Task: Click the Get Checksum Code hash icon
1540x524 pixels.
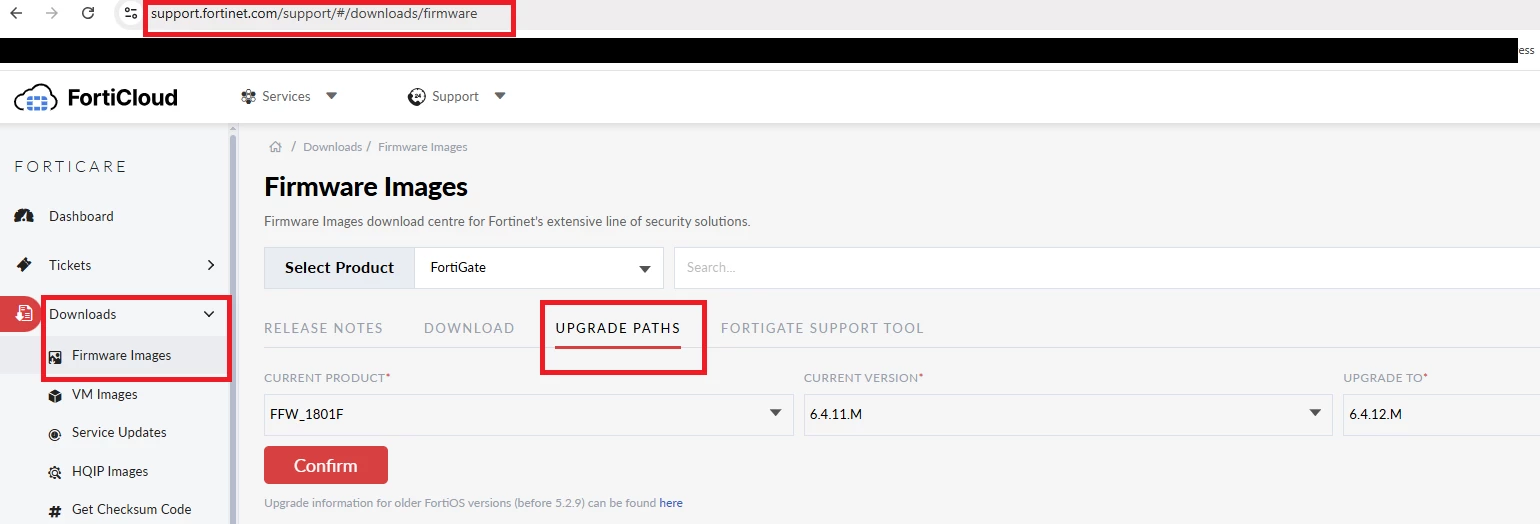Action: click(x=55, y=510)
